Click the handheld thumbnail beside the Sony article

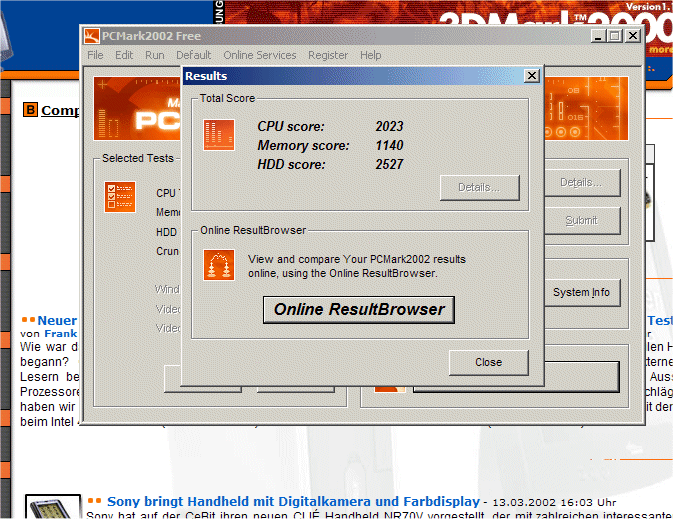pos(53,507)
